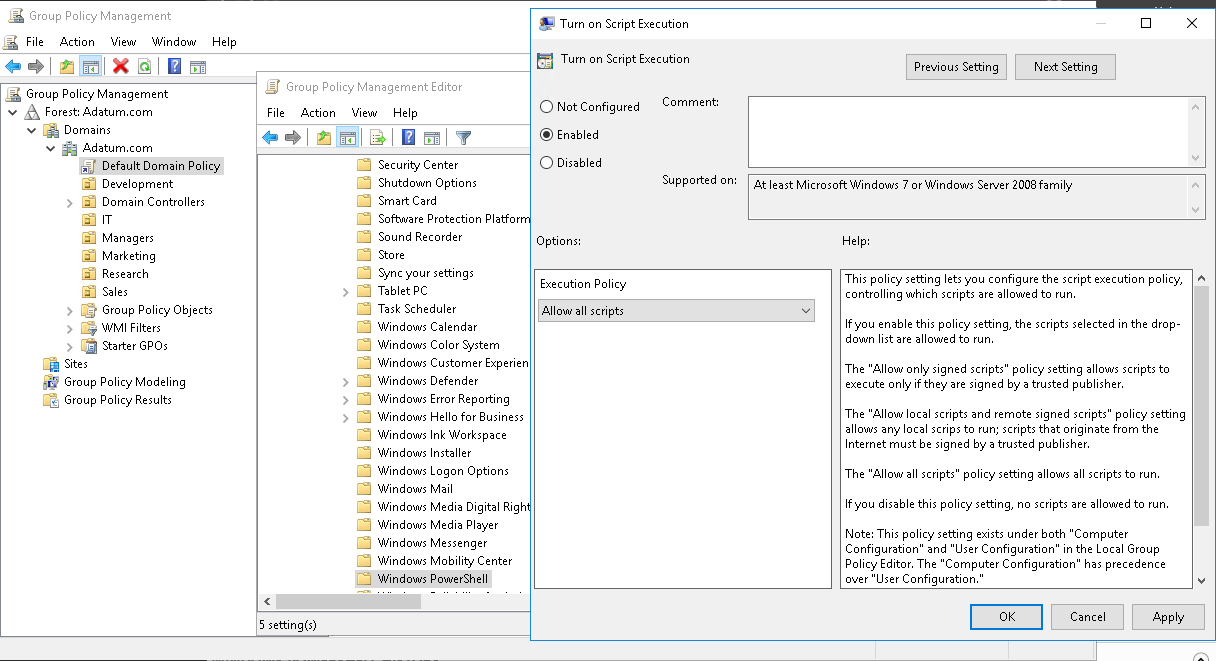Click the red Delete X toolbar icon

[x=121, y=67]
